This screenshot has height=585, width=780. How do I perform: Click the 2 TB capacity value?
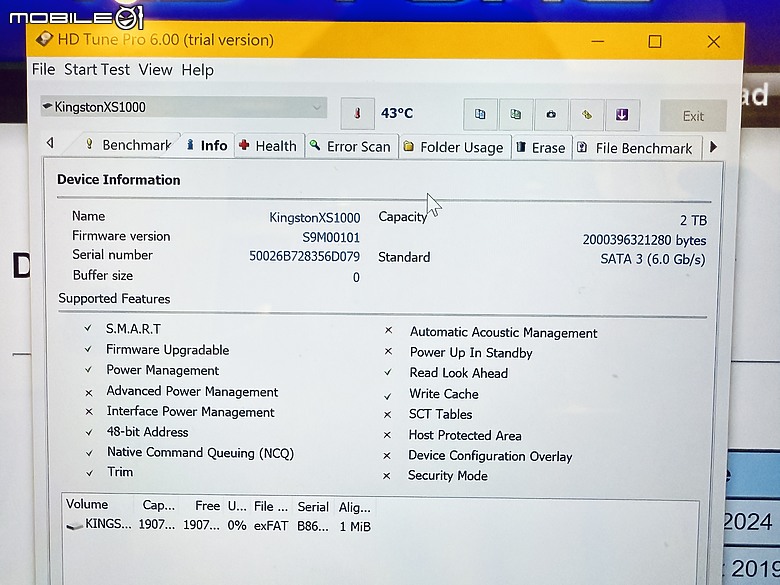(693, 220)
